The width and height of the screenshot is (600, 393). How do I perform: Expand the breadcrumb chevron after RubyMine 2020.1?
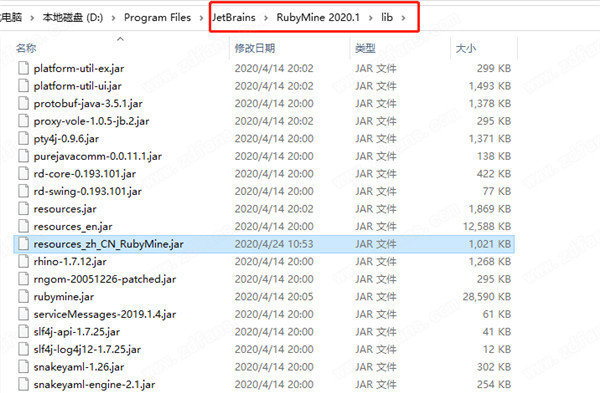[370, 18]
